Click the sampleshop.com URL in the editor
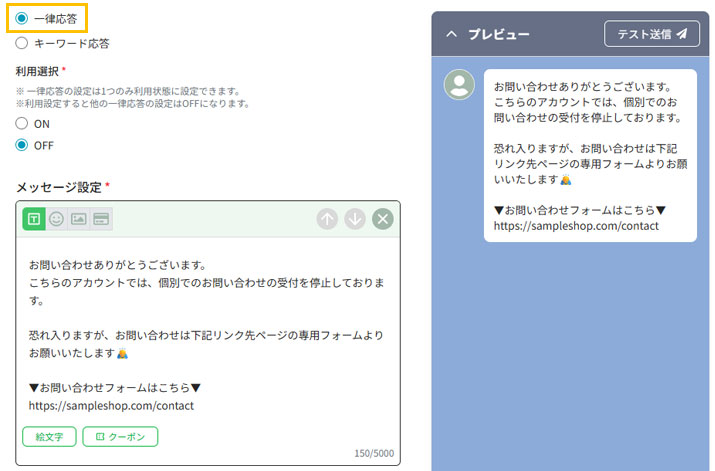Screen dimensions: 715x471 [x=111, y=406]
